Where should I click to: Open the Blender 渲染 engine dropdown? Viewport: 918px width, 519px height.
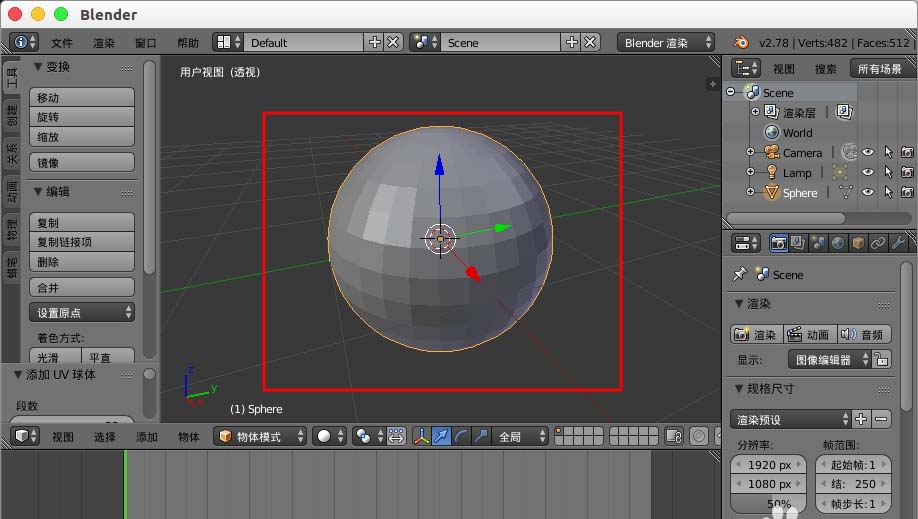point(666,42)
